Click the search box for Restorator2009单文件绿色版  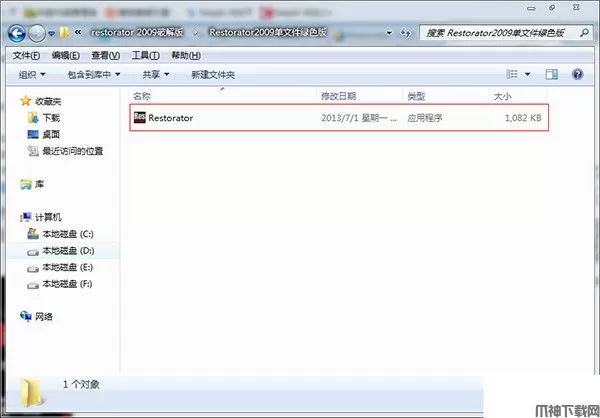click(x=505, y=33)
